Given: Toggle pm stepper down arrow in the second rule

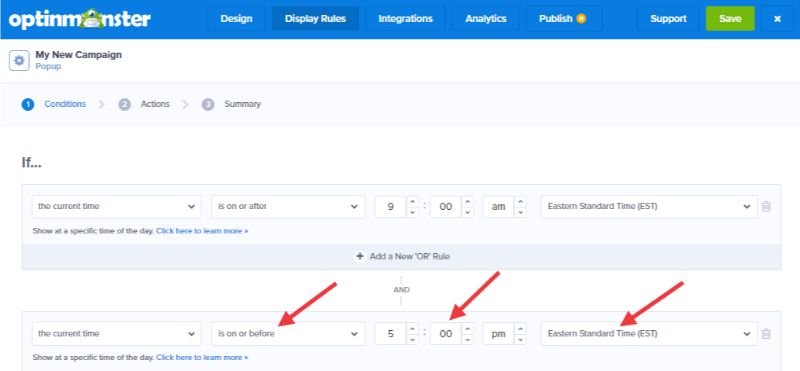Looking at the screenshot, I should coord(520,339).
